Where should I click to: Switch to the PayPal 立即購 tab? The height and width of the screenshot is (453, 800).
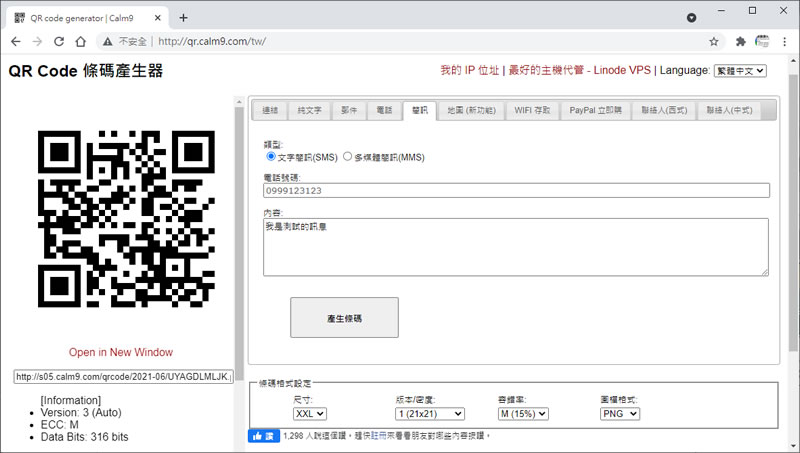[595, 110]
